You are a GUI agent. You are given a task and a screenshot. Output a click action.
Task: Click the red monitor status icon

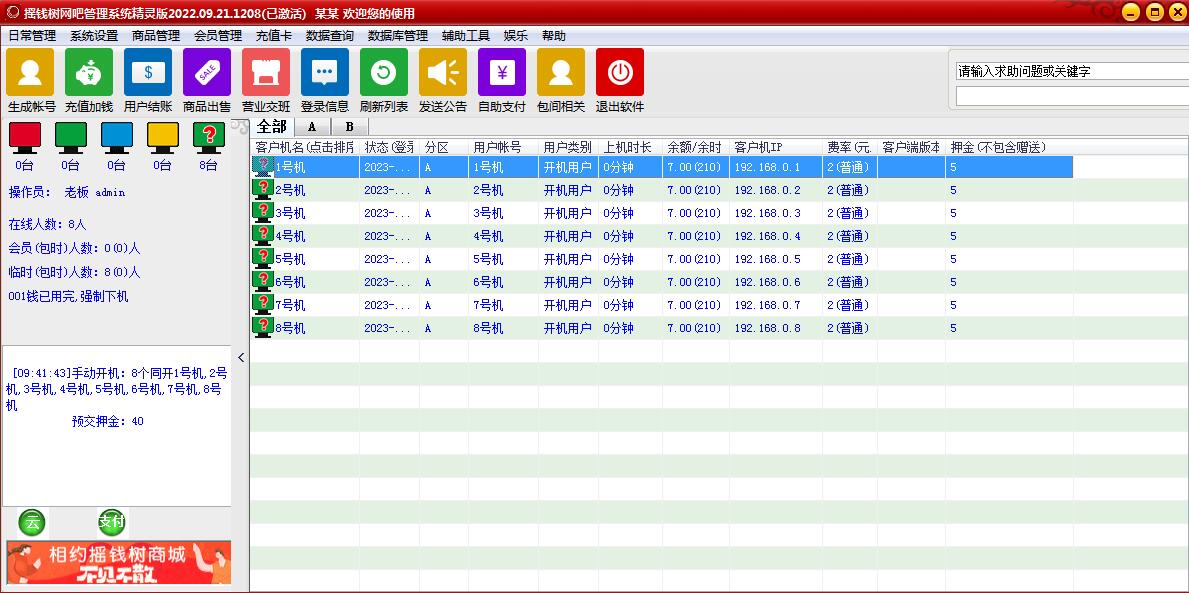(24, 136)
